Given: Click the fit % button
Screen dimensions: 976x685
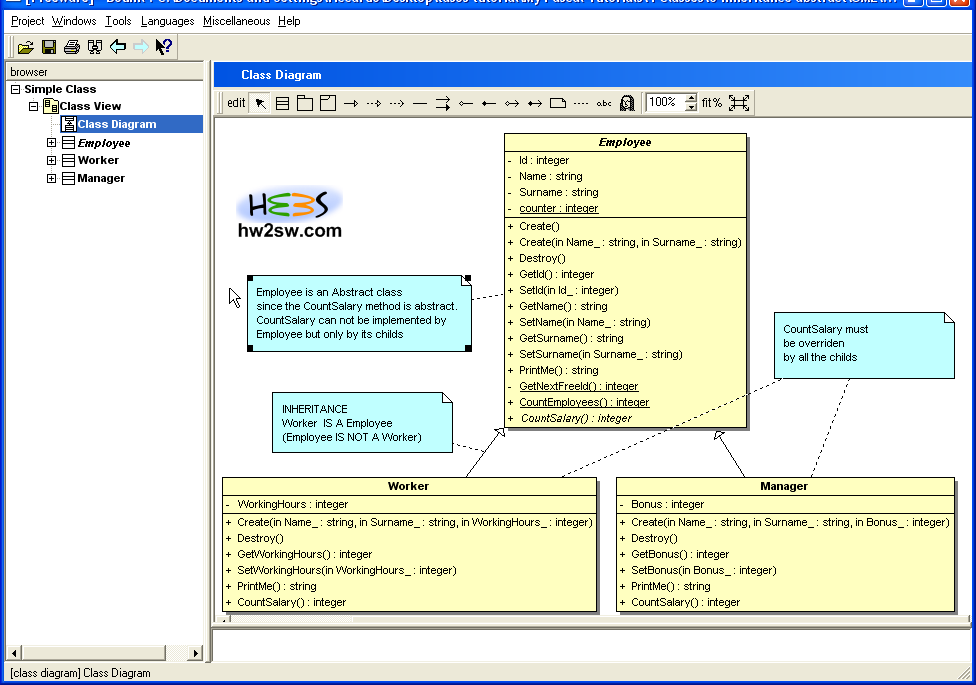Looking at the screenshot, I should (711, 103).
